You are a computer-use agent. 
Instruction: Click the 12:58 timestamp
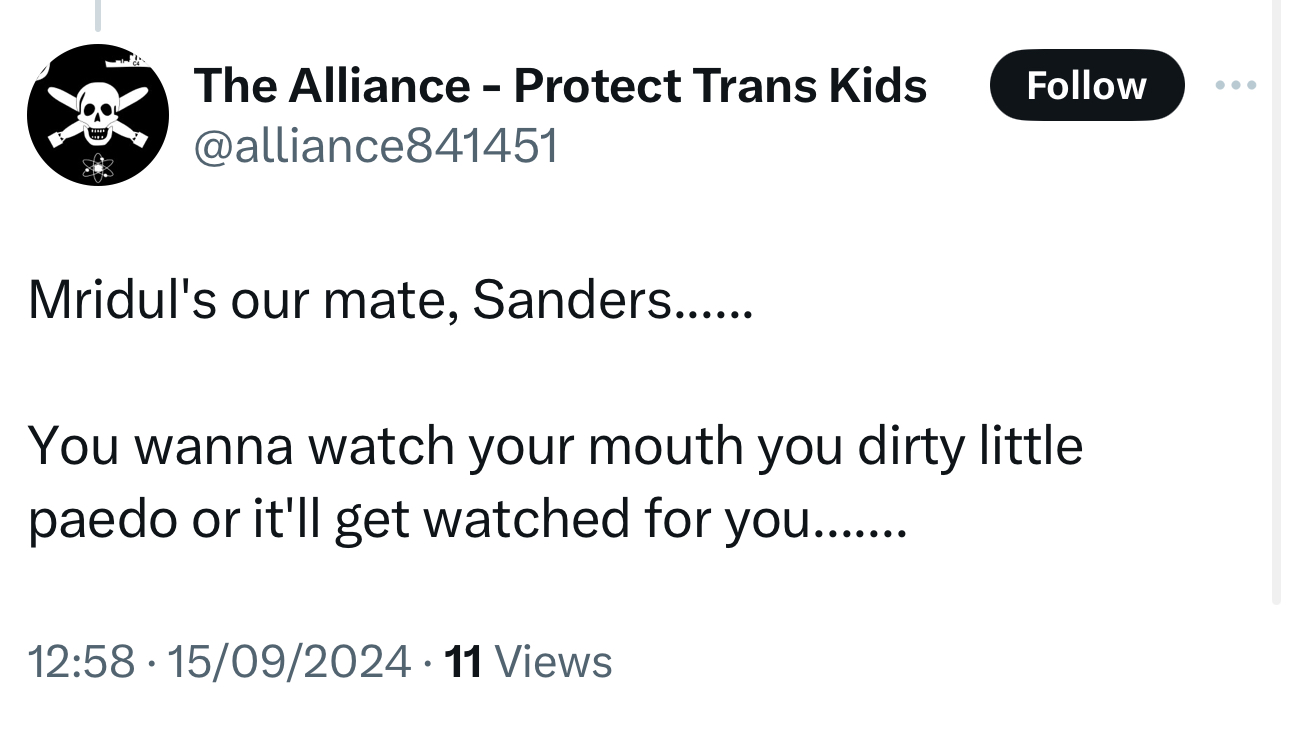click(81, 662)
